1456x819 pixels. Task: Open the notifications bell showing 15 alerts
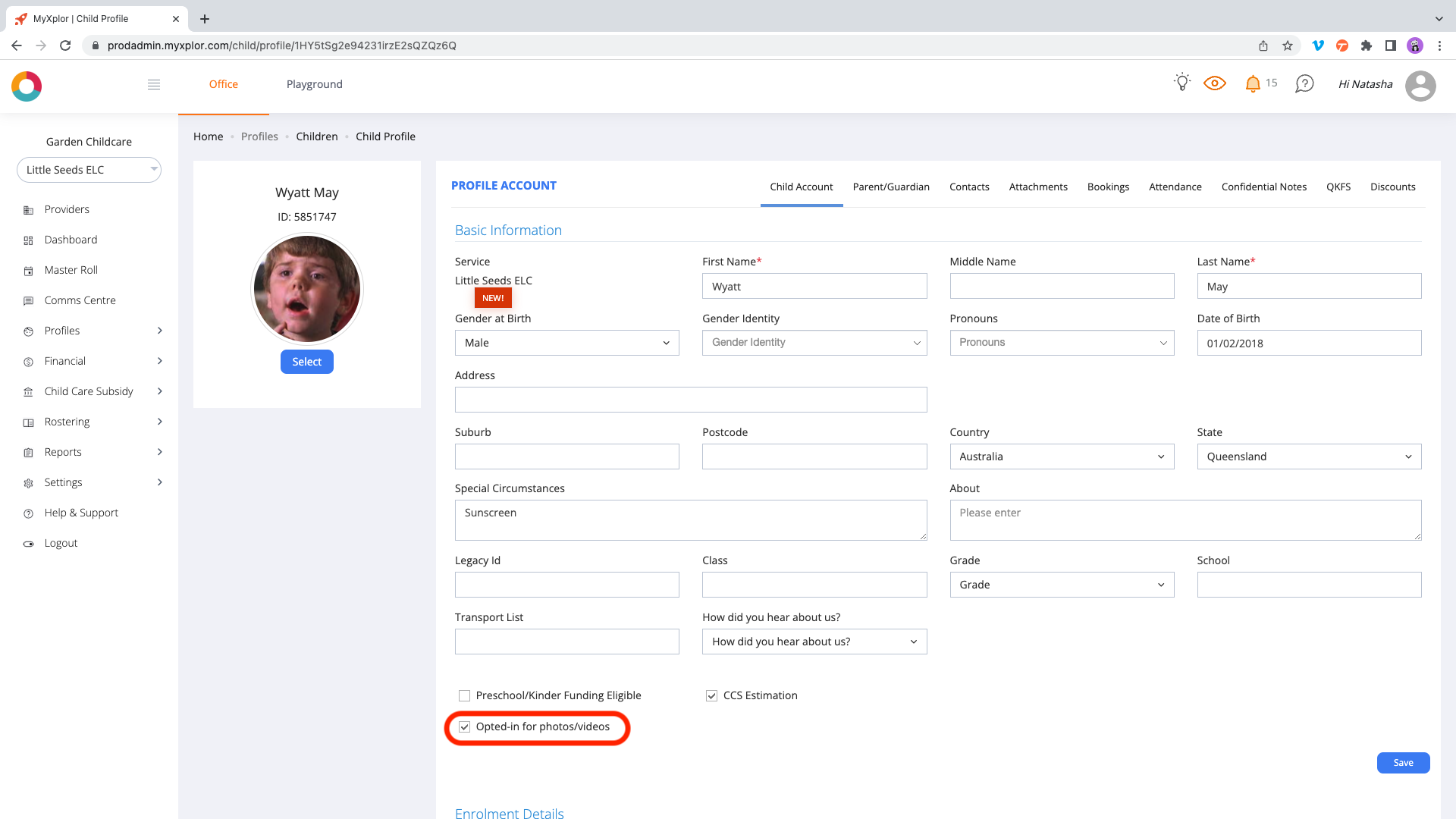coord(1253,83)
